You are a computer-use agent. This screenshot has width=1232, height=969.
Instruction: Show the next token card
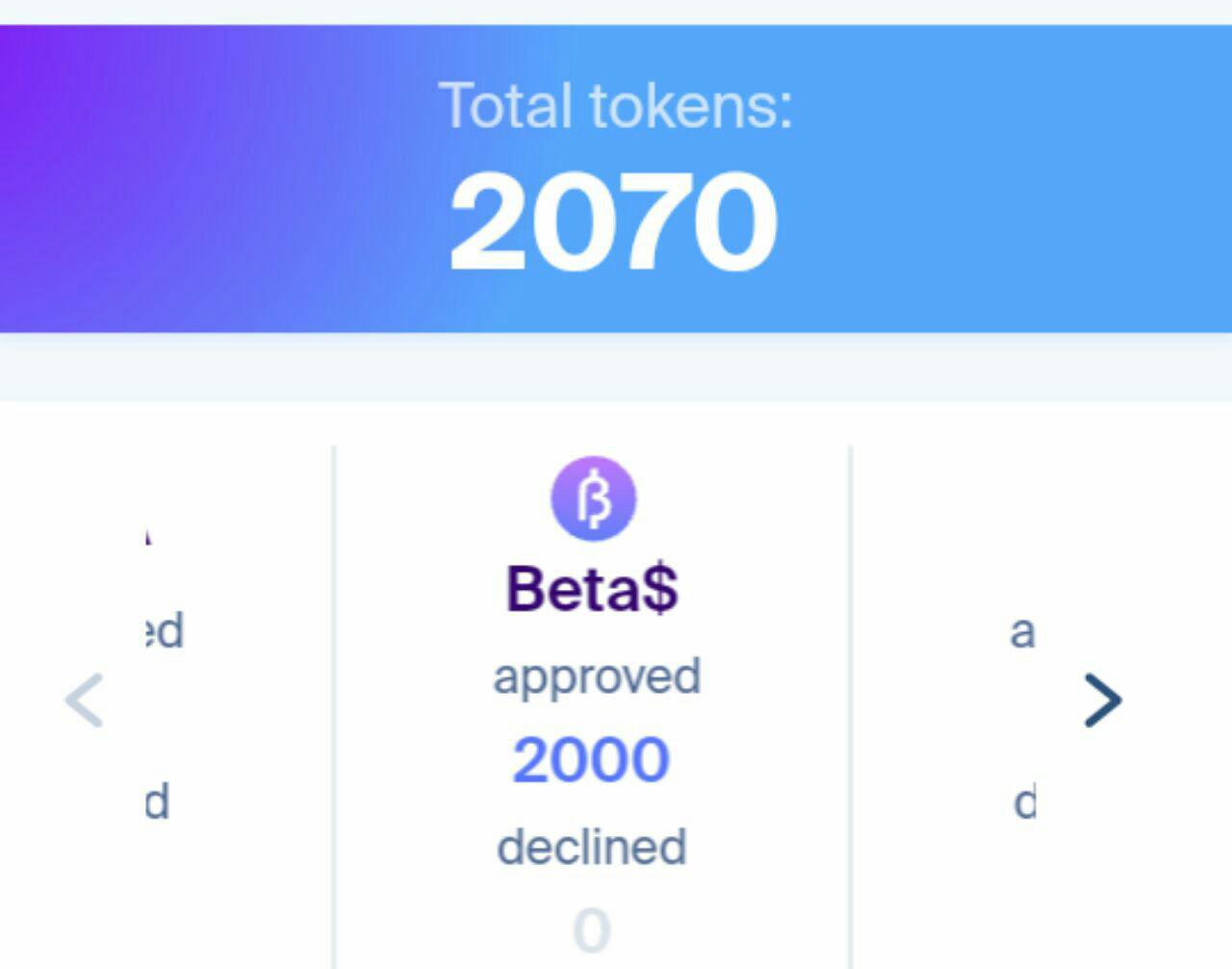[1102, 700]
